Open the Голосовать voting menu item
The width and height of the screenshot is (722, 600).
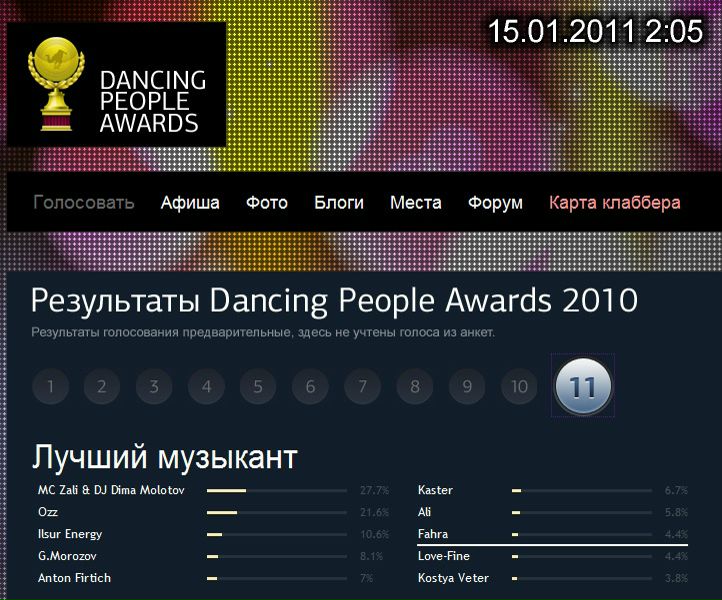tap(84, 203)
